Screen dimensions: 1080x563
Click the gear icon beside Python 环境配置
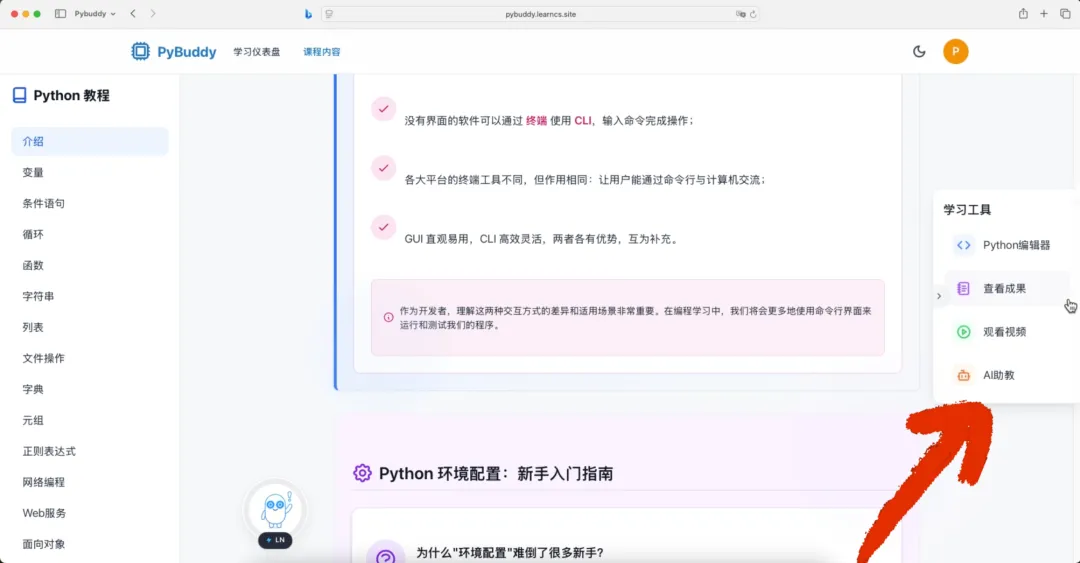pyautogui.click(x=362, y=473)
